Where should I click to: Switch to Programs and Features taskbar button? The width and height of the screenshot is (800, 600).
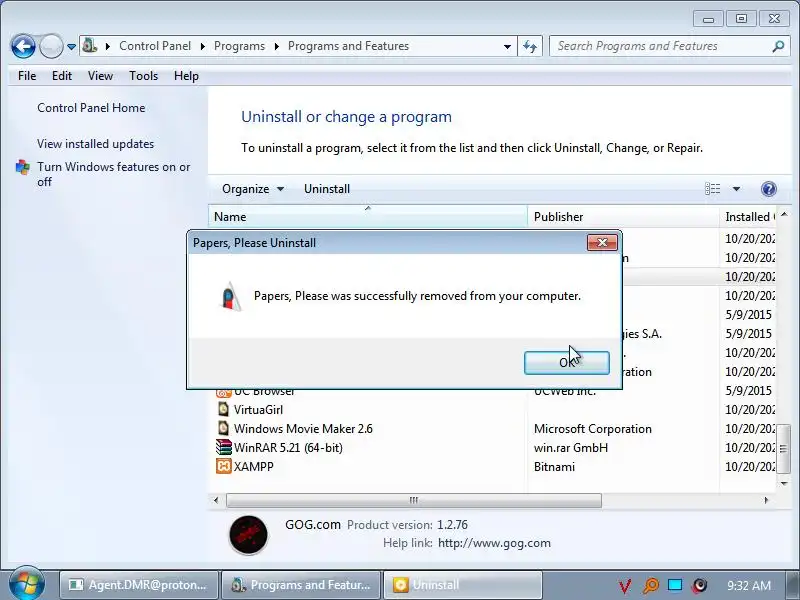click(x=301, y=585)
